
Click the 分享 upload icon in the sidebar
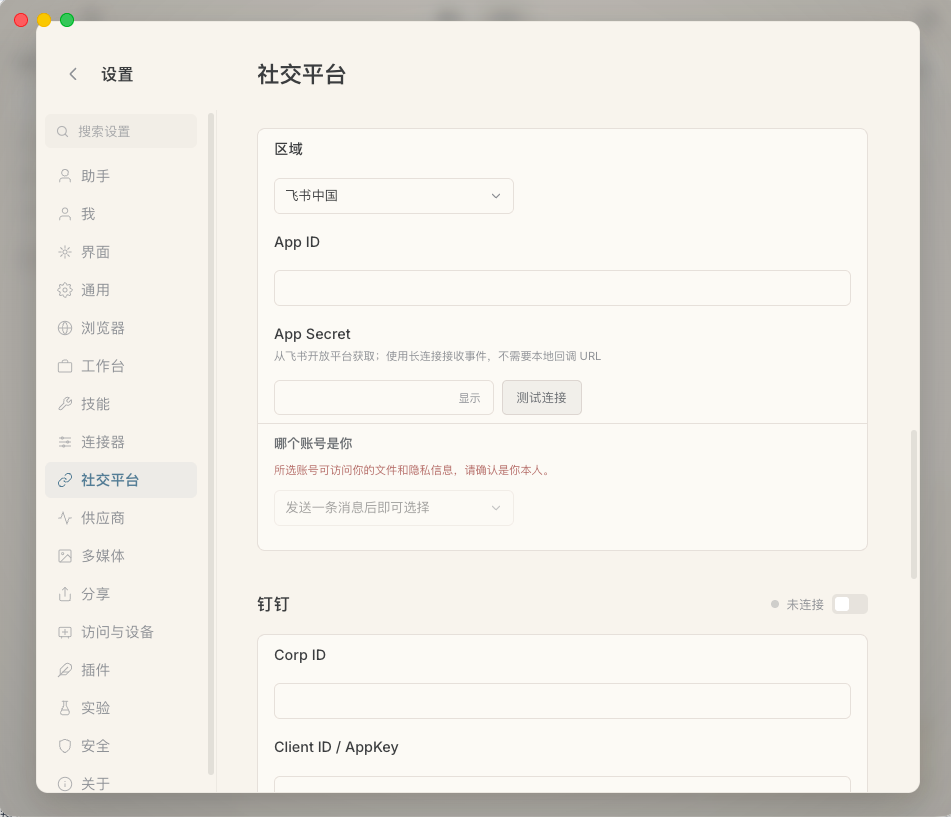[65, 594]
